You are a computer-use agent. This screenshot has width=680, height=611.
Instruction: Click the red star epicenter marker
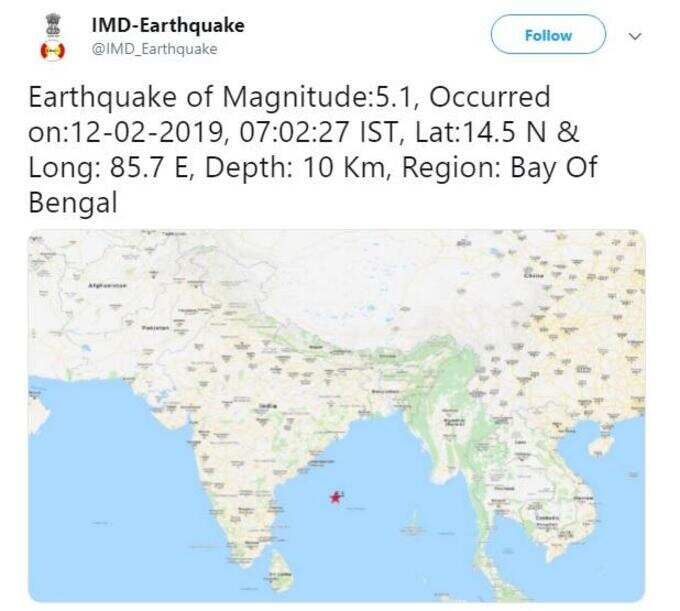coord(335,497)
